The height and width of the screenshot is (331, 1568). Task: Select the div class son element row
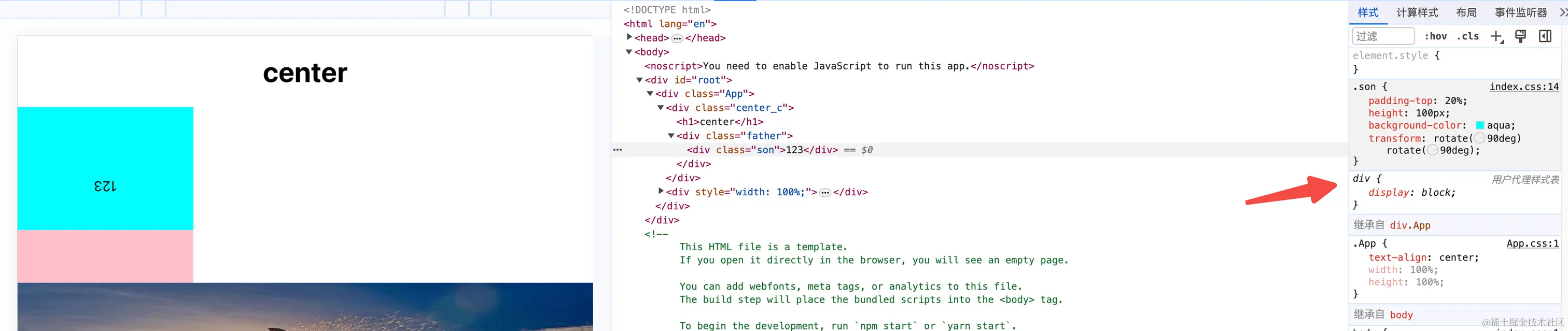[x=980, y=150]
